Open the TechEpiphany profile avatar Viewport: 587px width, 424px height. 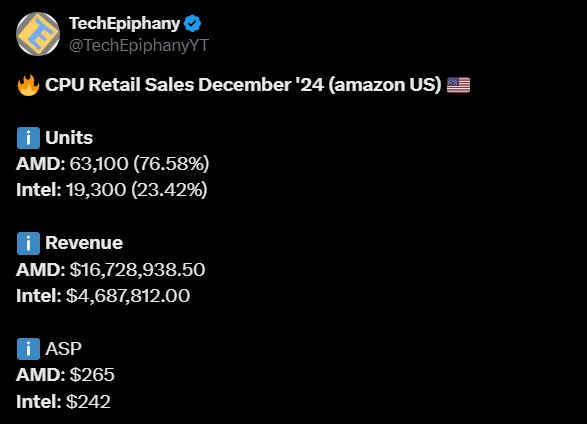[x=38, y=34]
